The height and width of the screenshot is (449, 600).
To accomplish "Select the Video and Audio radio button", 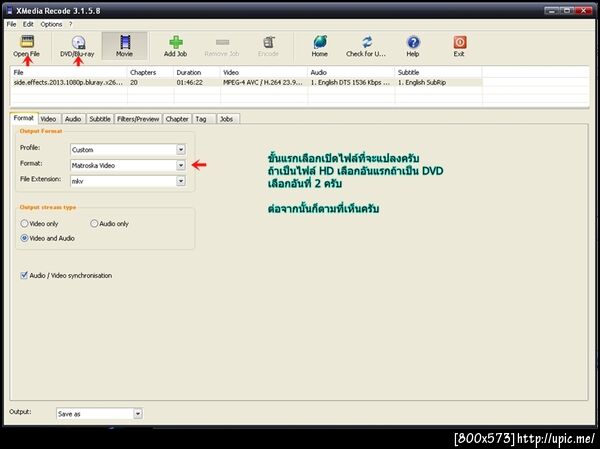I will pyautogui.click(x=24, y=238).
